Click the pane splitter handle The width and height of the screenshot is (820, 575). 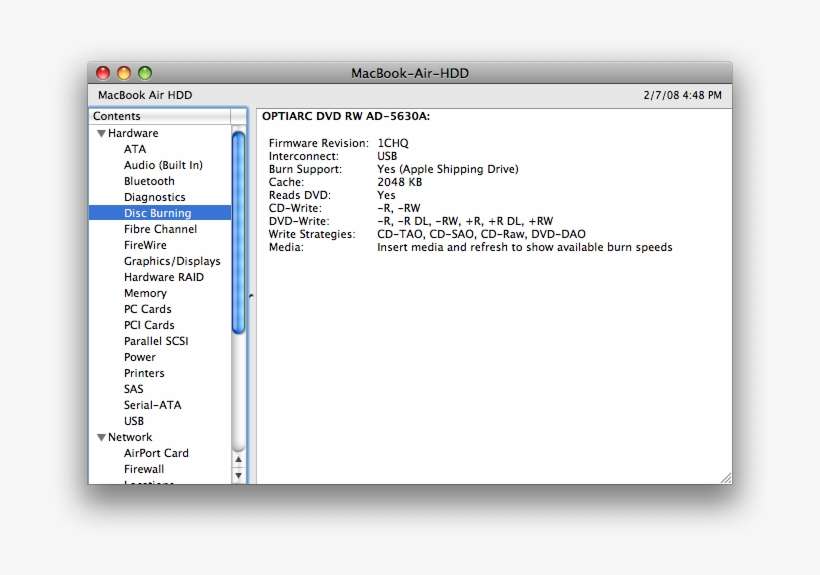click(x=251, y=296)
